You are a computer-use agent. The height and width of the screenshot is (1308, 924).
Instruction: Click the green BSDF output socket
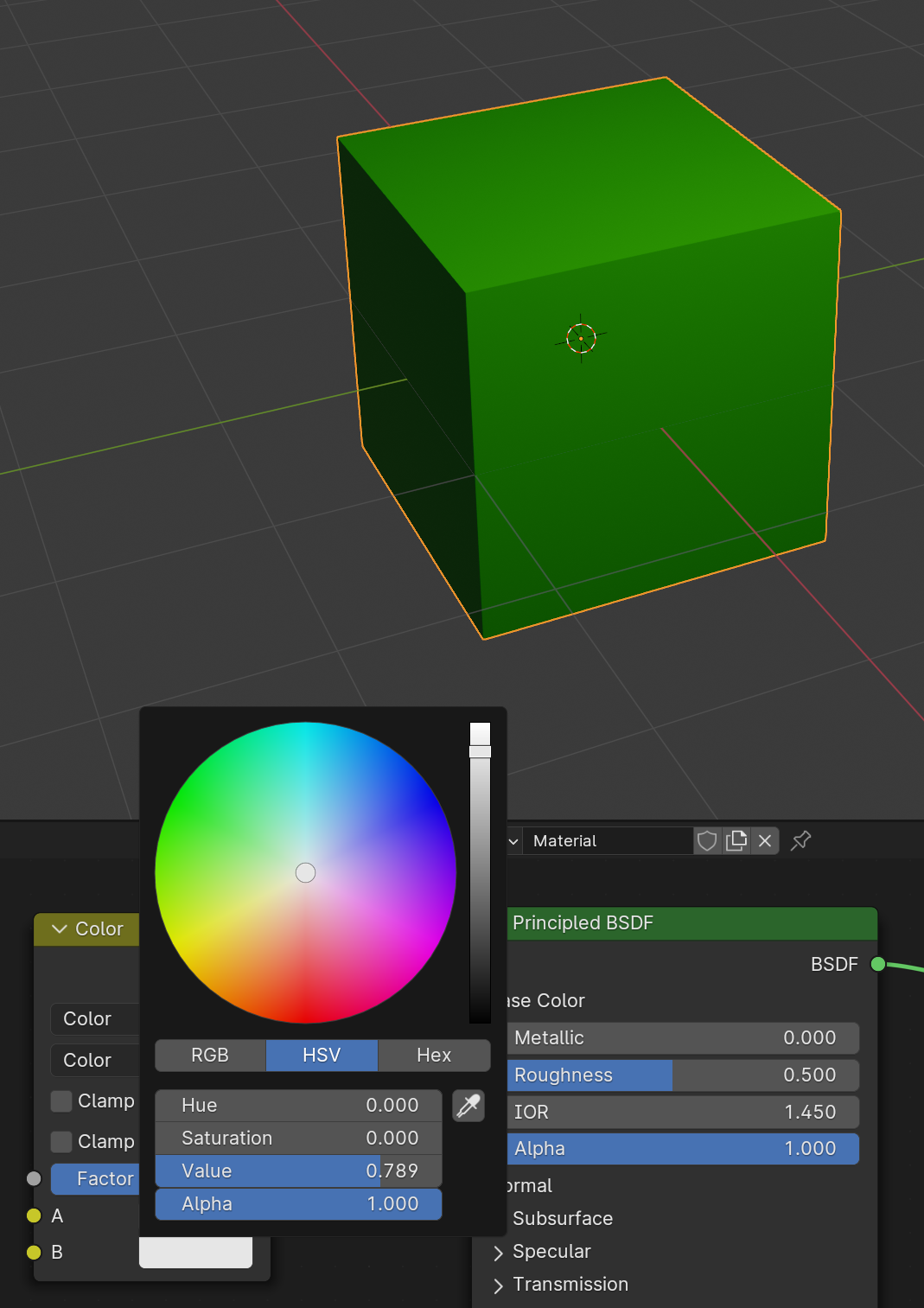pyautogui.click(x=878, y=964)
